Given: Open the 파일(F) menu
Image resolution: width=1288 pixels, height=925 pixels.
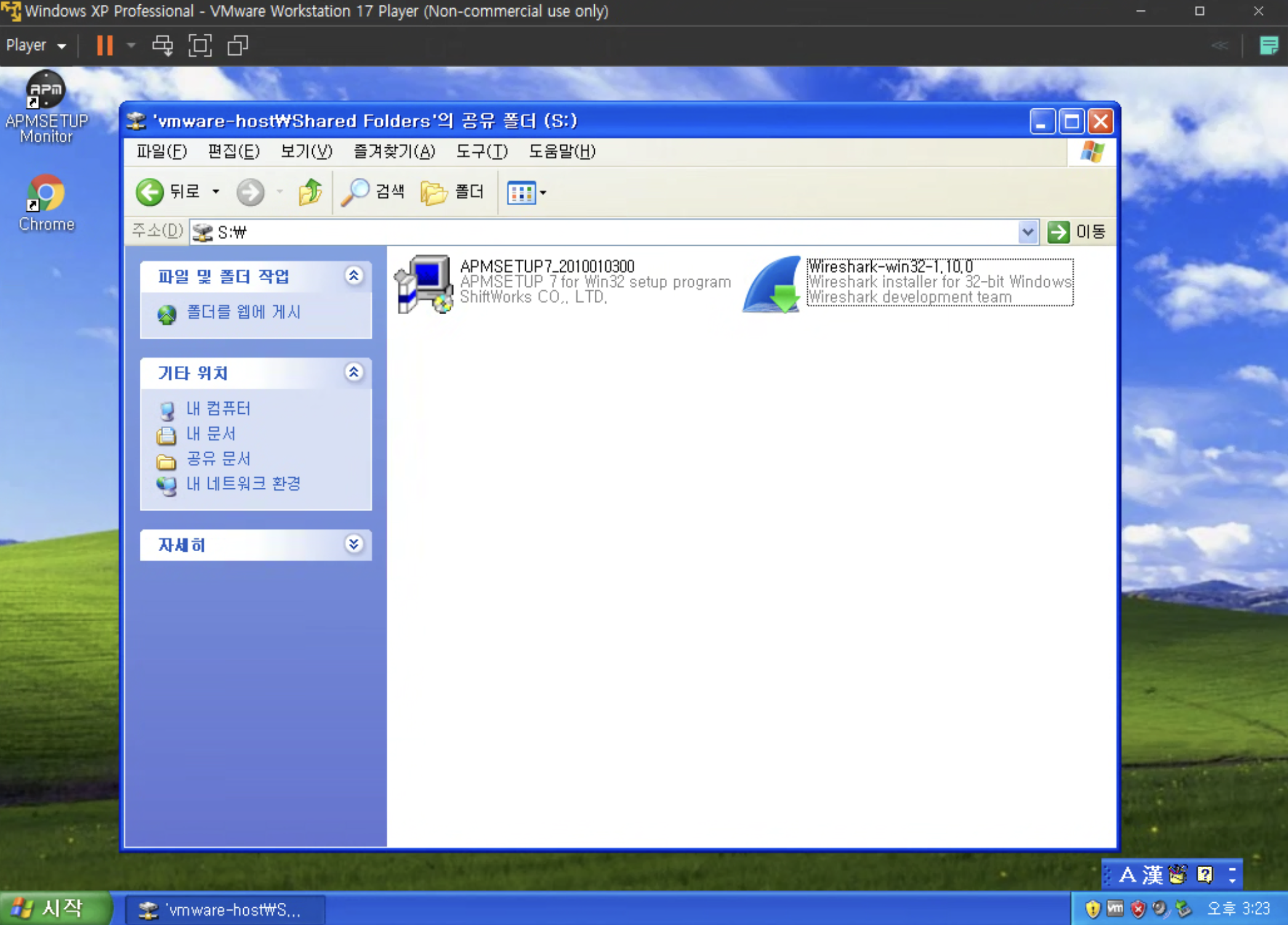Looking at the screenshot, I should coord(161,151).
